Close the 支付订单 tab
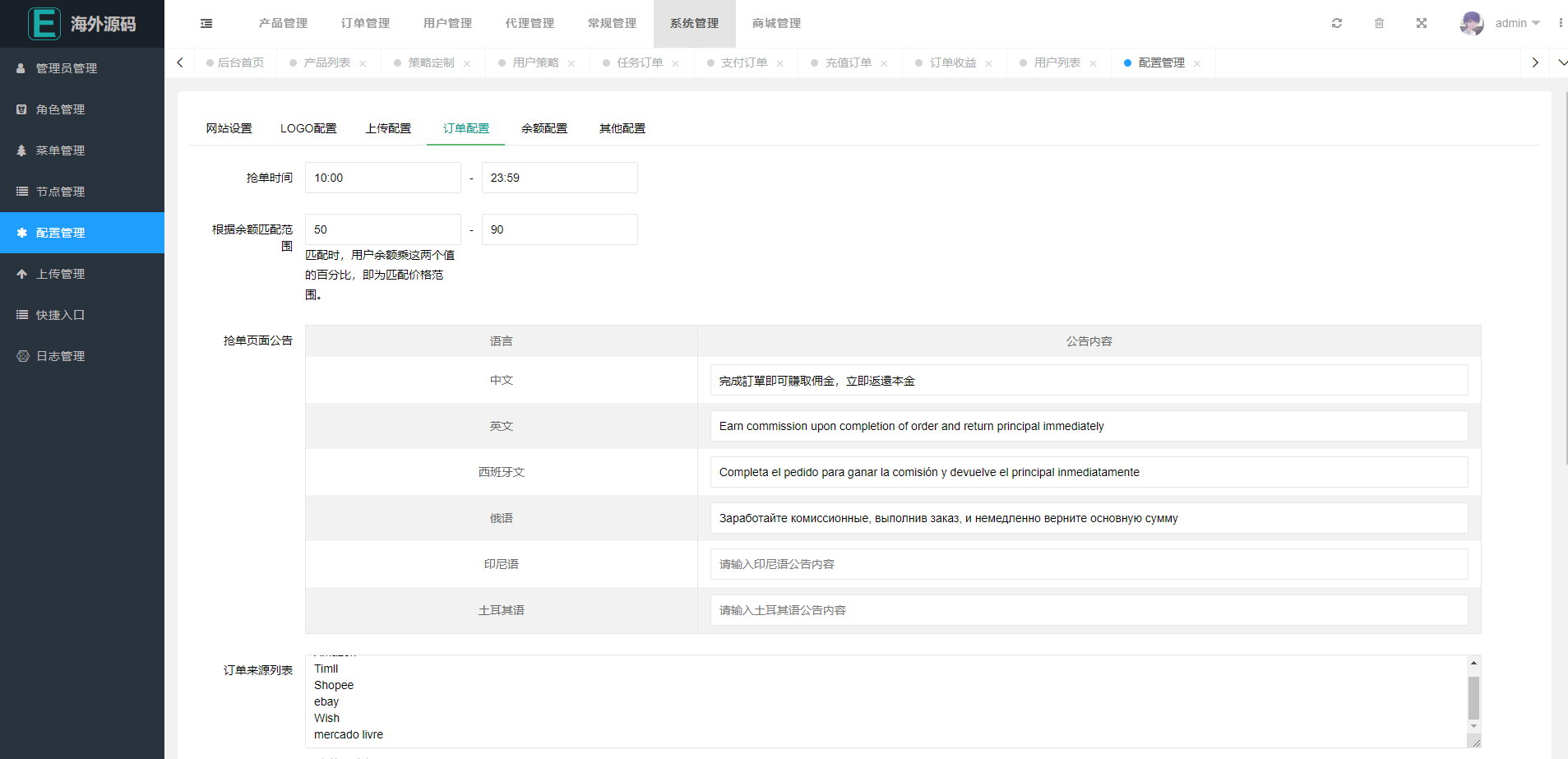 click(780, 62)
